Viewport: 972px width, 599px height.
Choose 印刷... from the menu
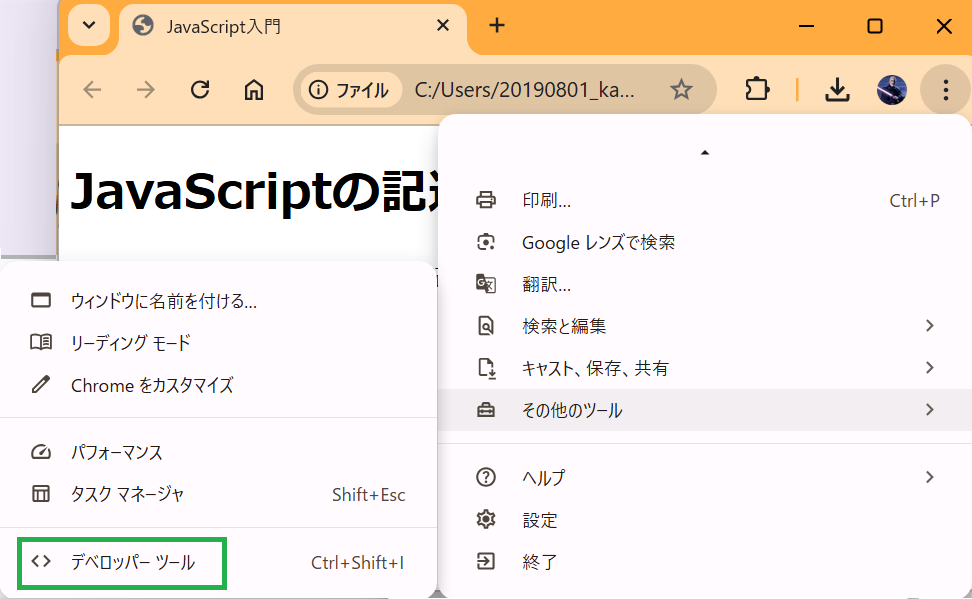(546, 200)
